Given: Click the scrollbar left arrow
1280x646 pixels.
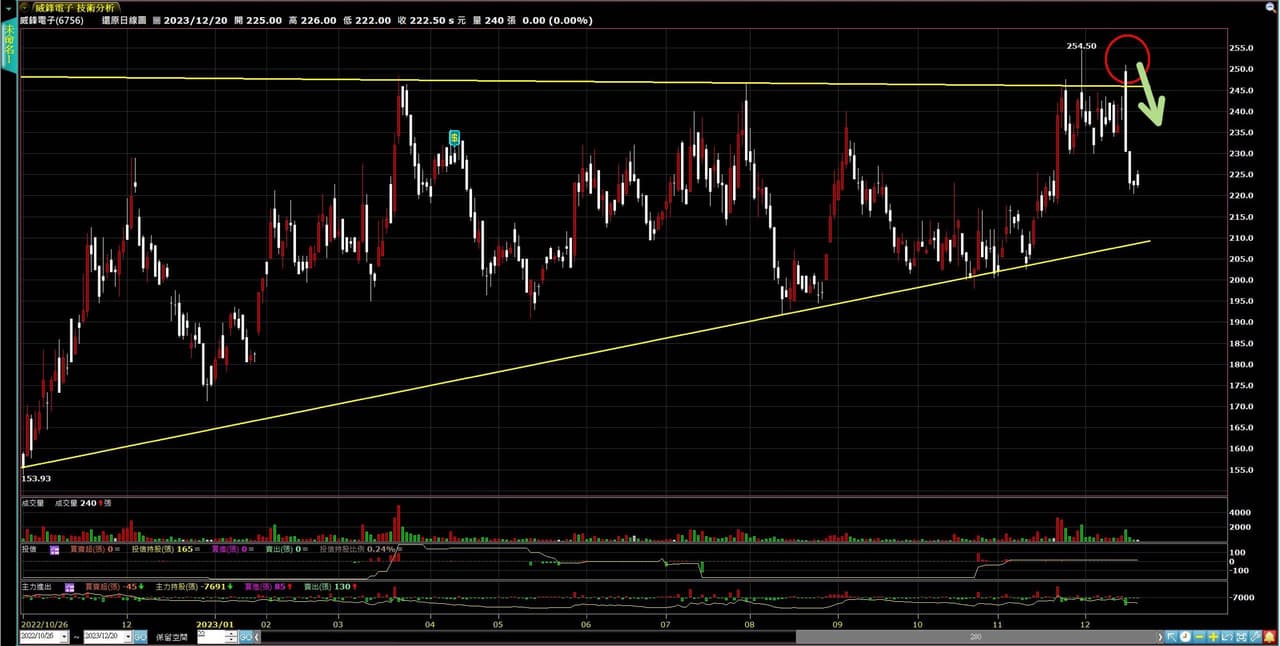Looking at the screenshot, I should point(258,637).
